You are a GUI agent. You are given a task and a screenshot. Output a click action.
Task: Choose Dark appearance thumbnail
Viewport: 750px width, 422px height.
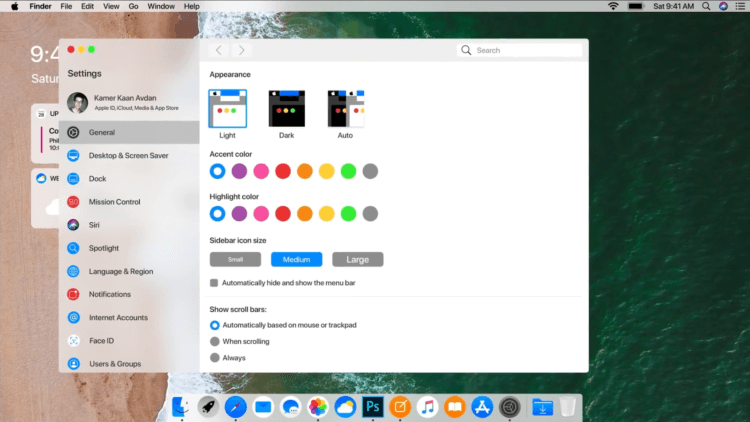[x=287, y=109]
